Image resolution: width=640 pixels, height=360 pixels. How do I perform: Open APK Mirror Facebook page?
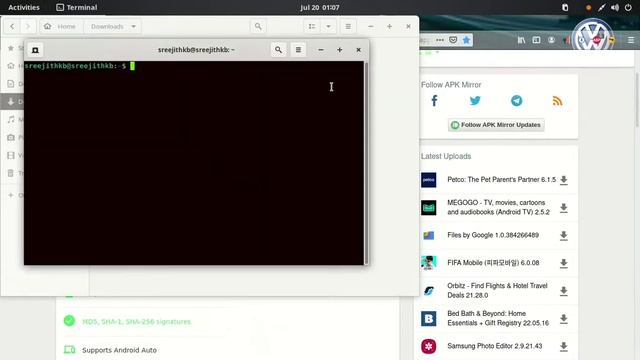pos(434,101)
